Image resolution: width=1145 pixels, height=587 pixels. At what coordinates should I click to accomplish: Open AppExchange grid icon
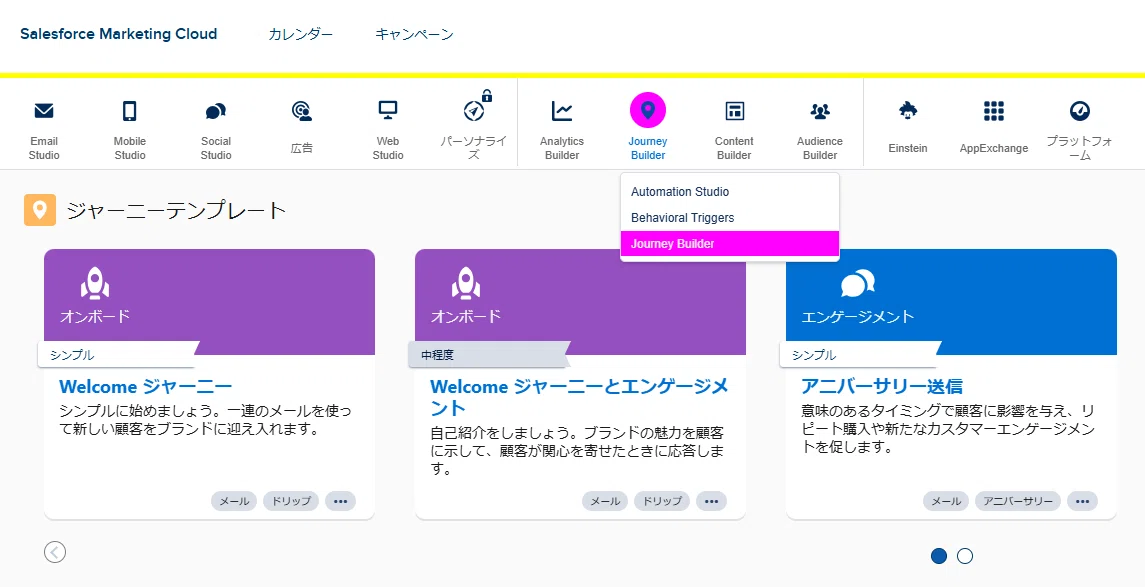993,111
